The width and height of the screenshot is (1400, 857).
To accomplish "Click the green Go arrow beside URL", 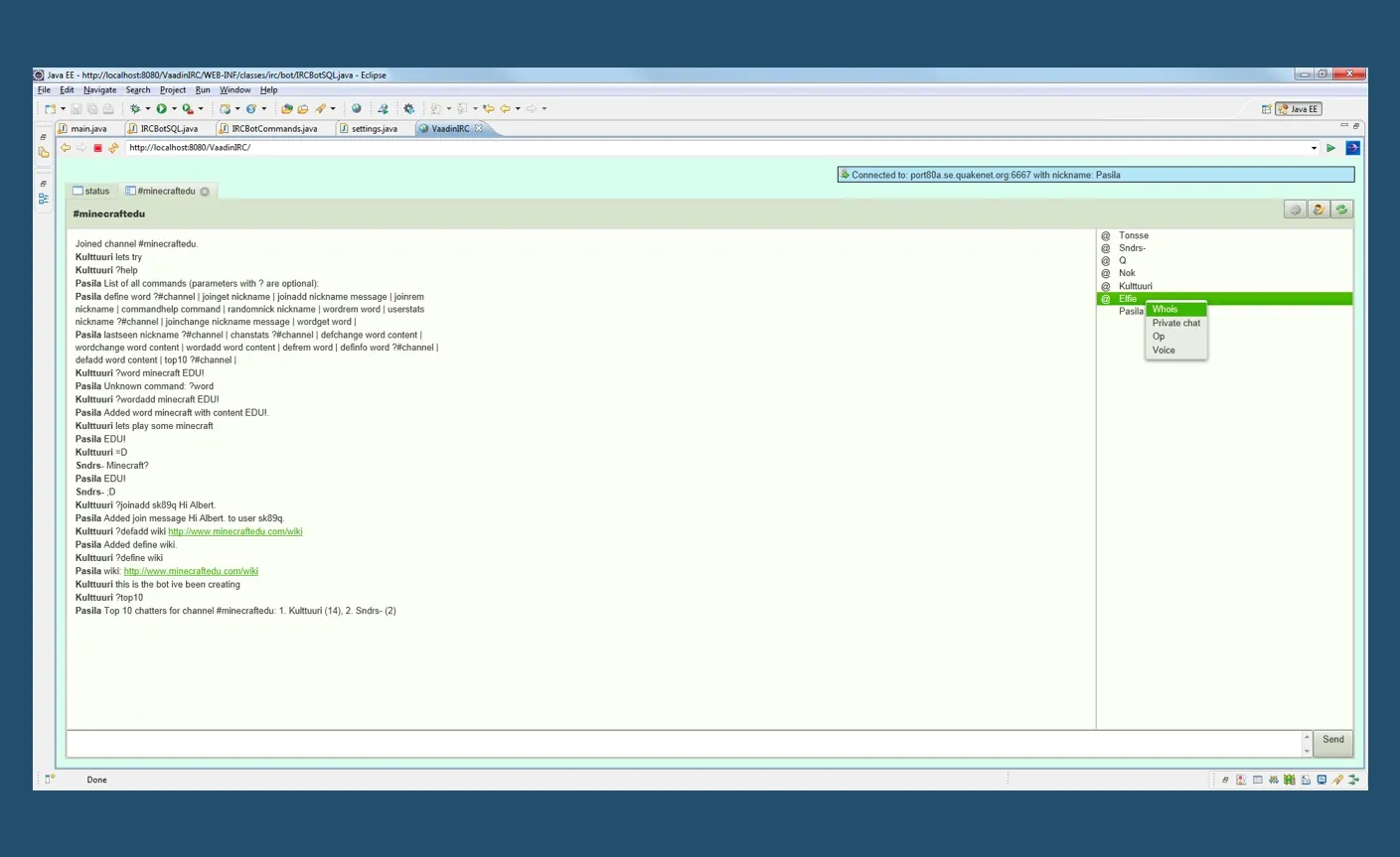I will [x=1330, y=148].
